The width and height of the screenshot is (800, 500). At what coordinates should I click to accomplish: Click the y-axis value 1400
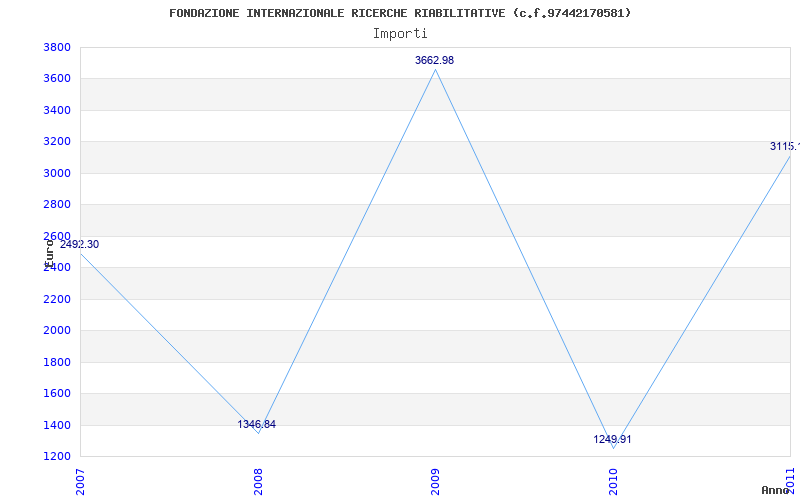click(x=57, y=426)
